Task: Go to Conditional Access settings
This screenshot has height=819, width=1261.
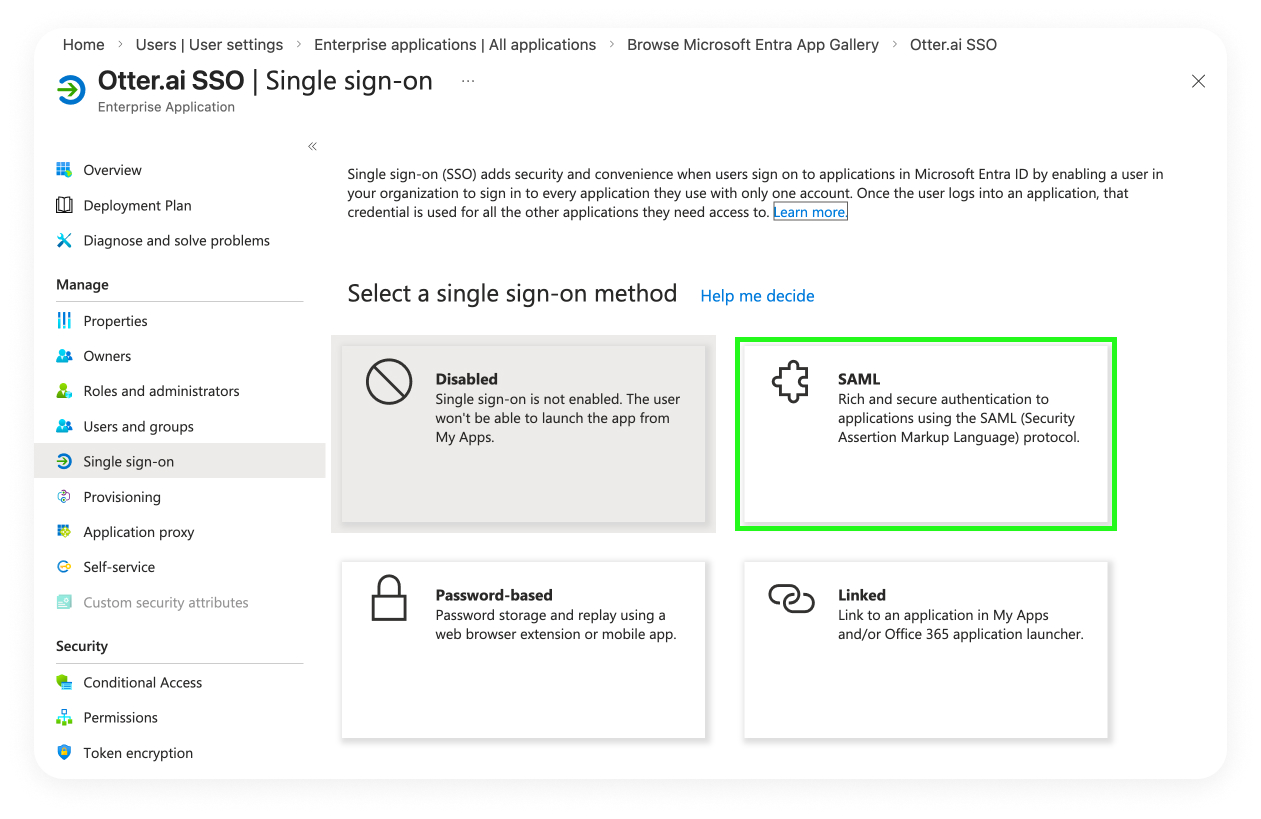Action: [x=142, y=683]
